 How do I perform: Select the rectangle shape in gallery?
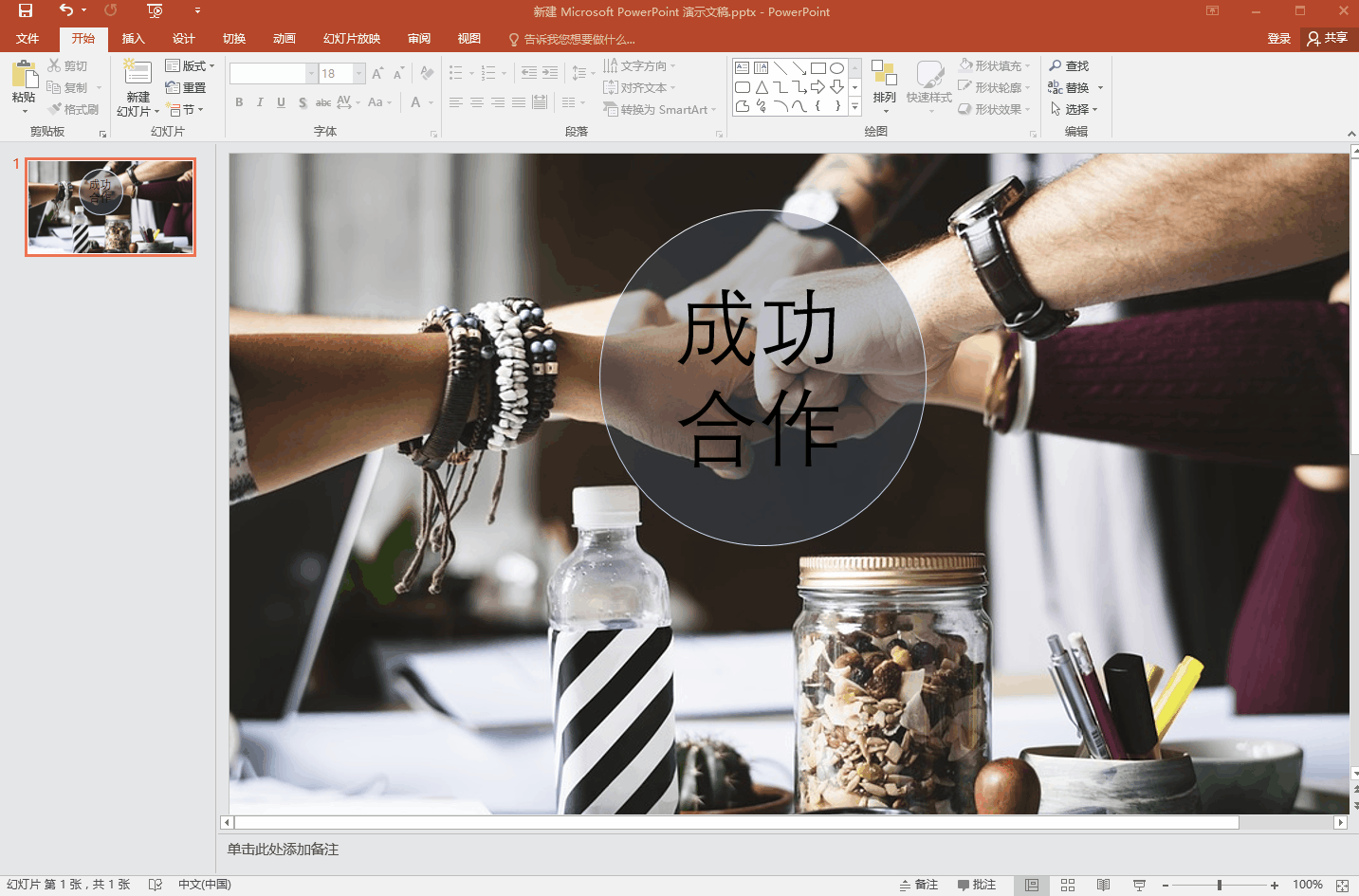(x=817, y=68)
